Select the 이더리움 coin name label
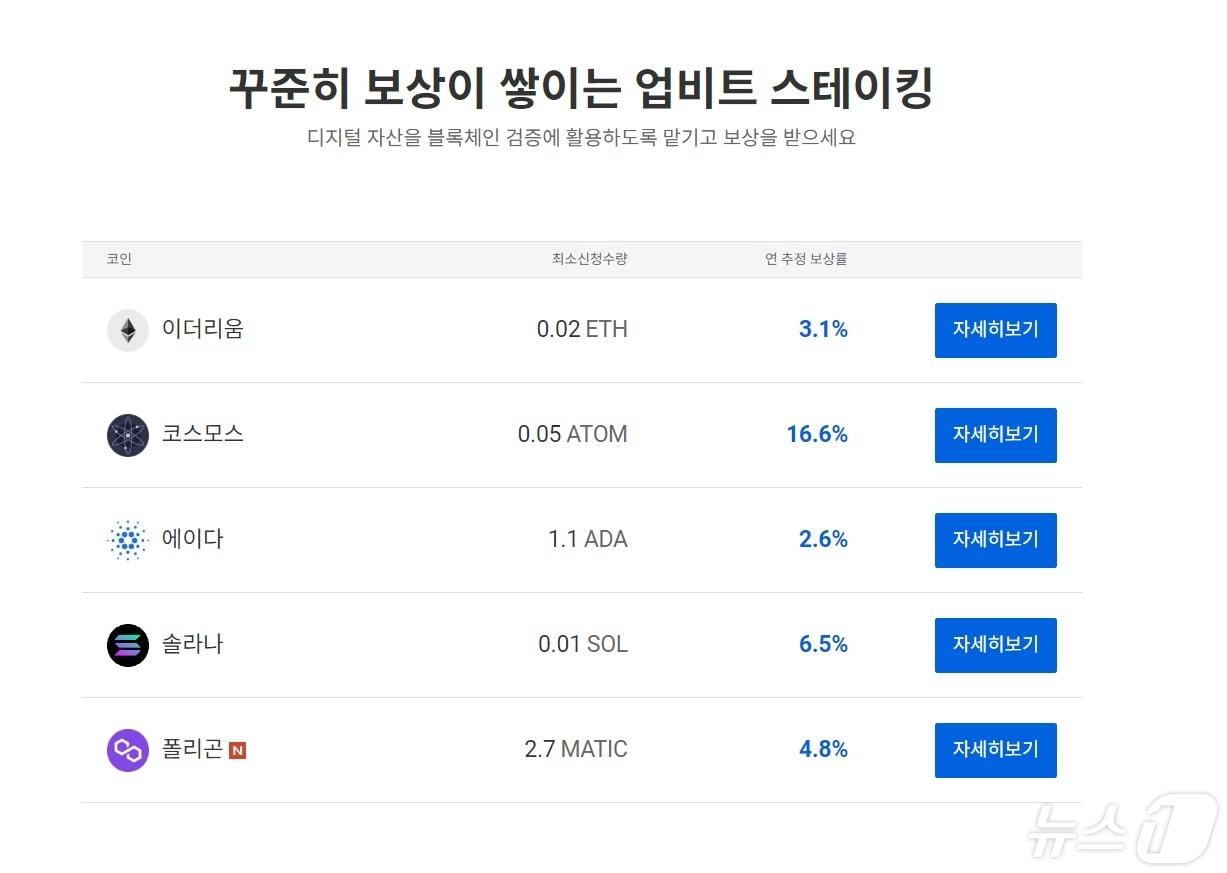The image size is (1227, 873). click(x=201, y=330)
